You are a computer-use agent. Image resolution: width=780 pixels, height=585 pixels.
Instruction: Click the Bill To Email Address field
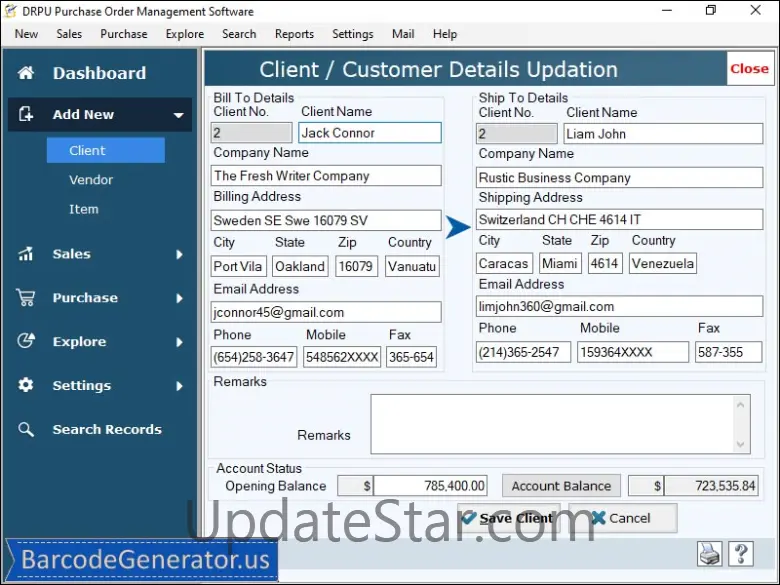[x=326, y=312]
